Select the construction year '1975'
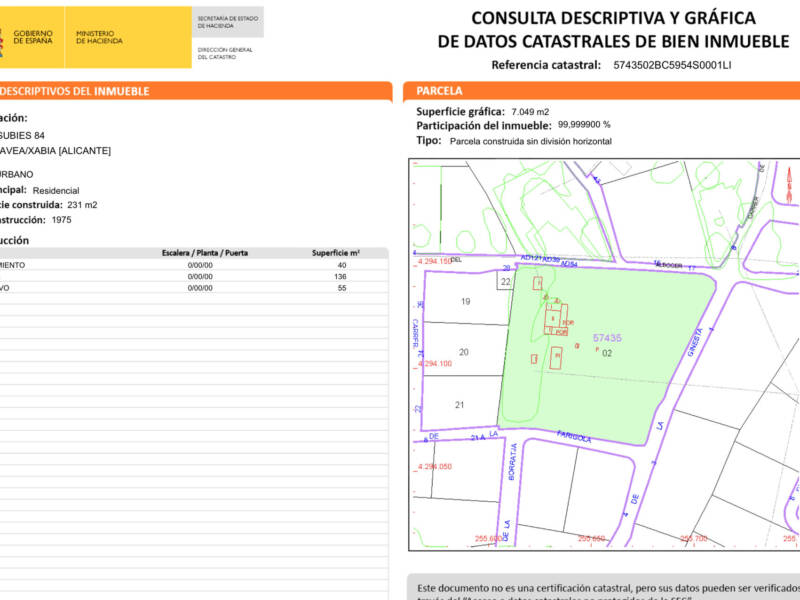Screen dimensions: 800x600 click(61, 220)
